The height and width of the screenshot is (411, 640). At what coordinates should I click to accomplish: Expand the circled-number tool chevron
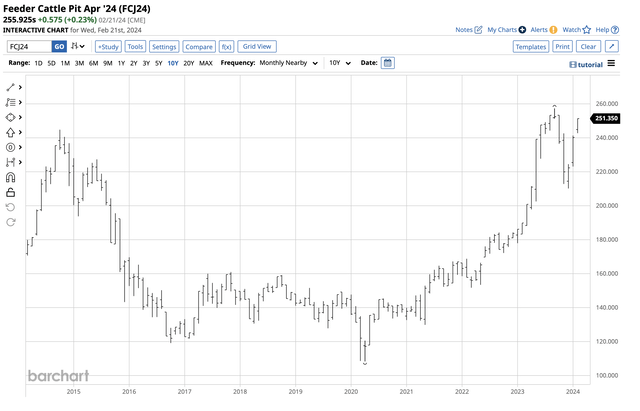pos(20,147)
